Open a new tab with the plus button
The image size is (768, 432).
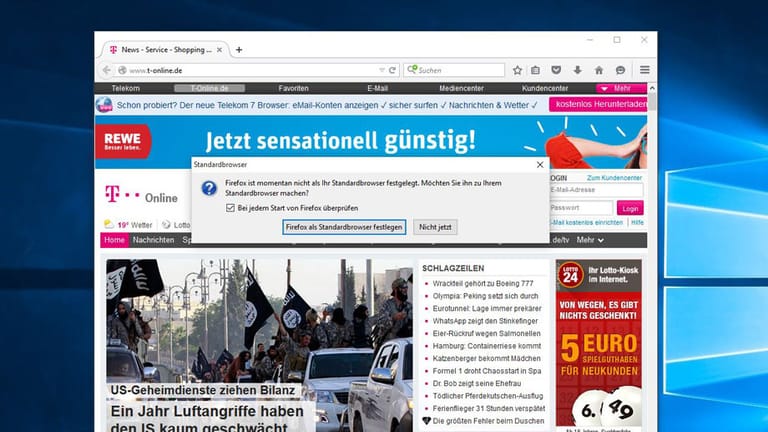tap(239, 49)
